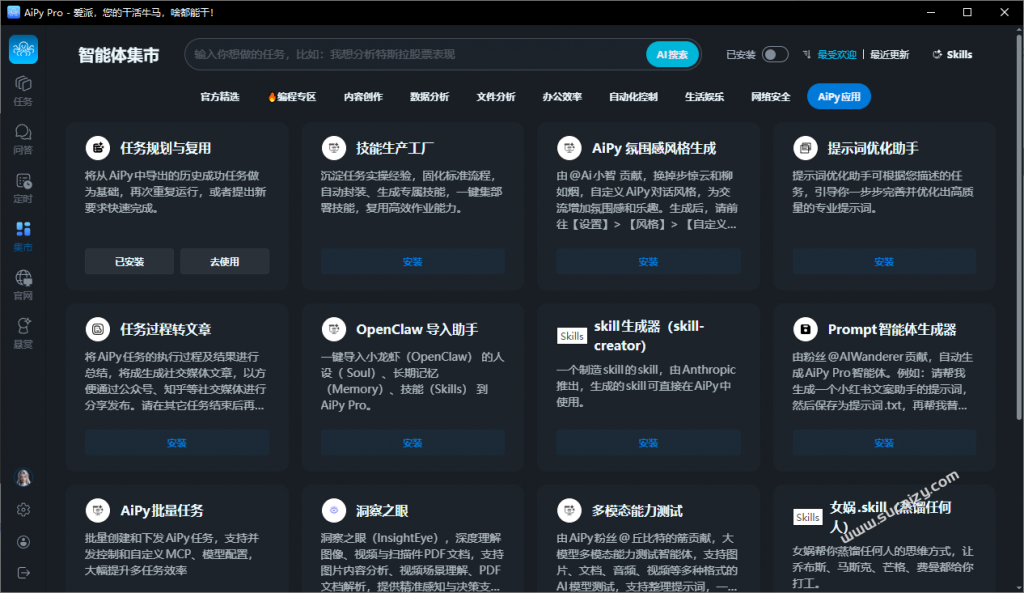Open the AiPy批量任务 card title
The image size is (1024, 593).
[162, 511]
